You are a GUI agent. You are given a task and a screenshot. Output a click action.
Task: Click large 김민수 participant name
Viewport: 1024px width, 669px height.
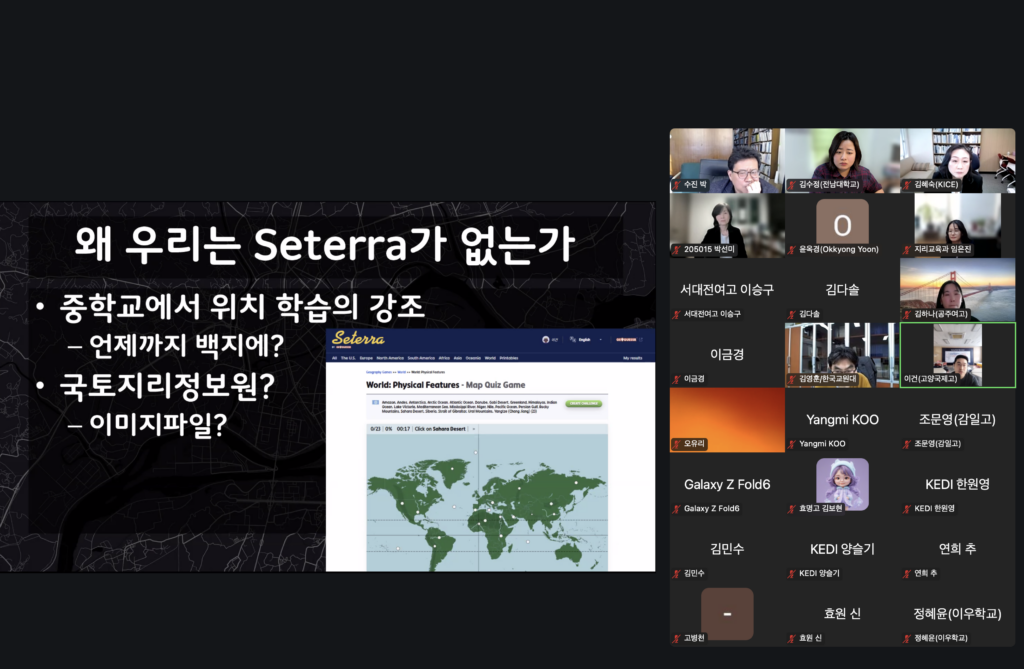click(x=727, y=549)
